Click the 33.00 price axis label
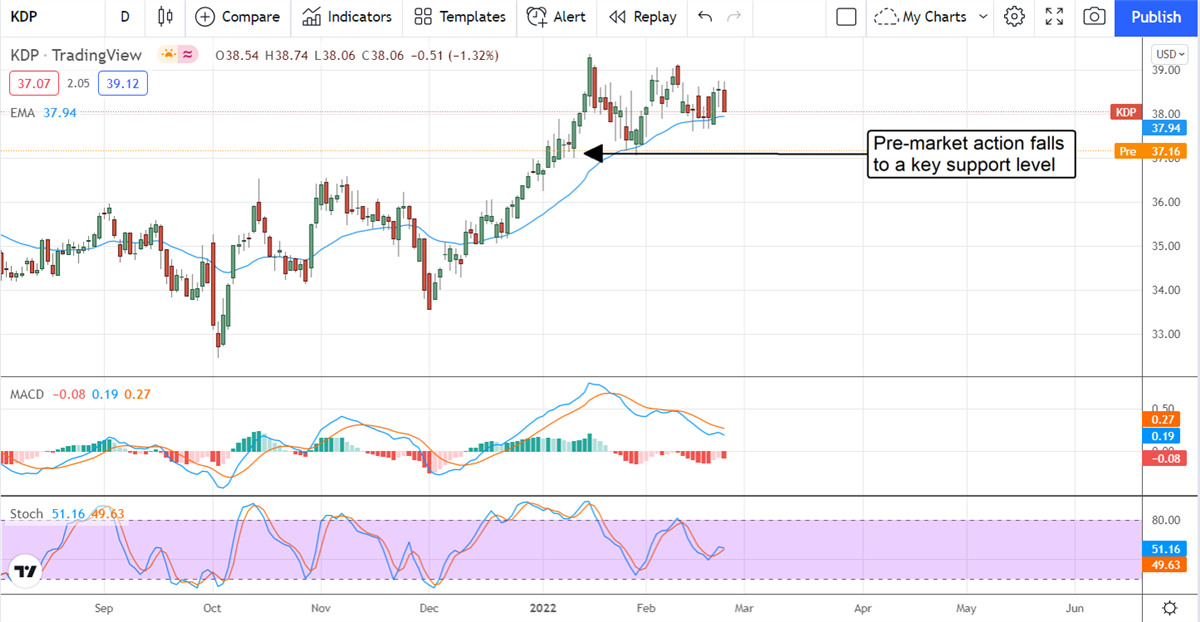This screenshot has height=622, width=1200. pos(1168,335)
